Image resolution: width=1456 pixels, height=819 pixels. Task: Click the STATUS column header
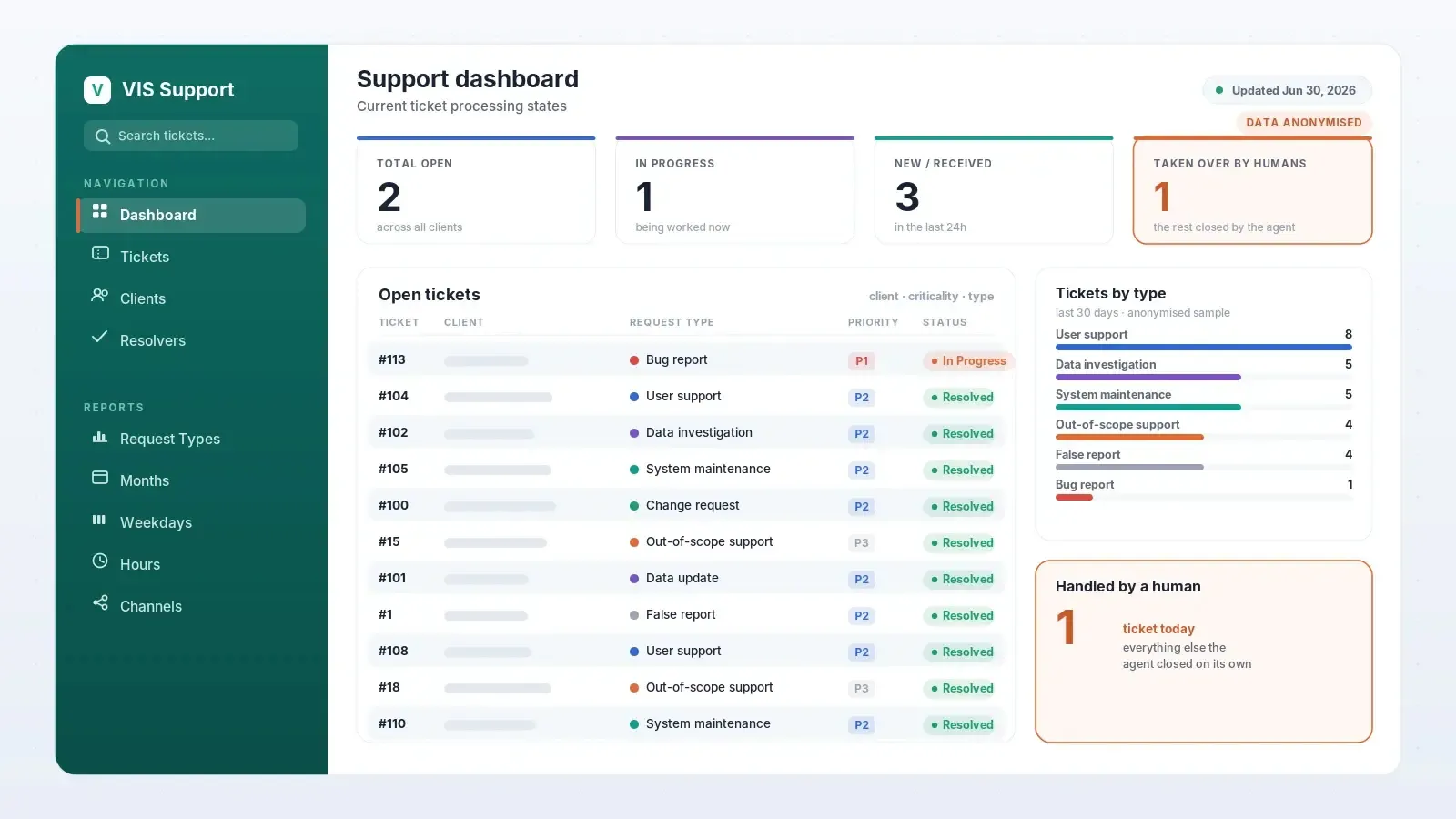coord(945,322)
